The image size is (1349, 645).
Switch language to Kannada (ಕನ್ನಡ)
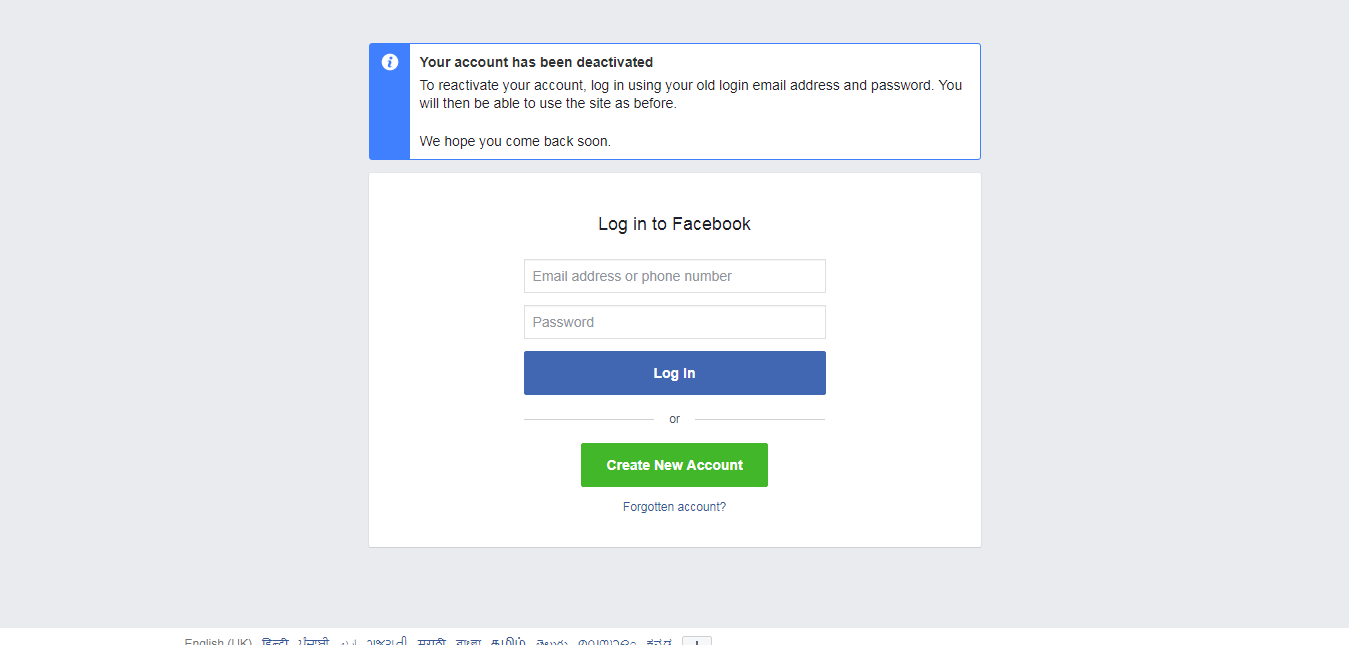point(659,641)
